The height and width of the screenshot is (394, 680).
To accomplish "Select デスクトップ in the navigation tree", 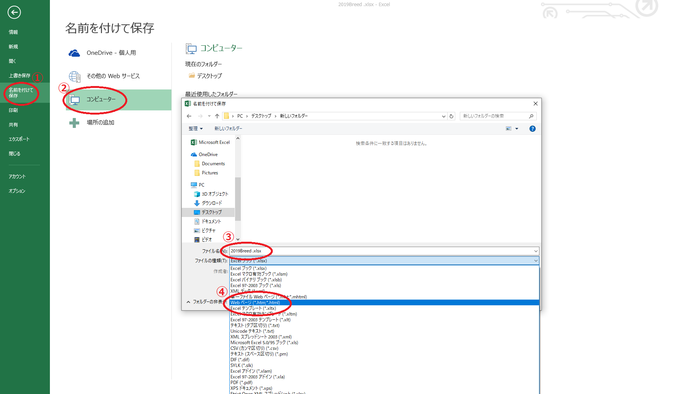I will point(208,212).
